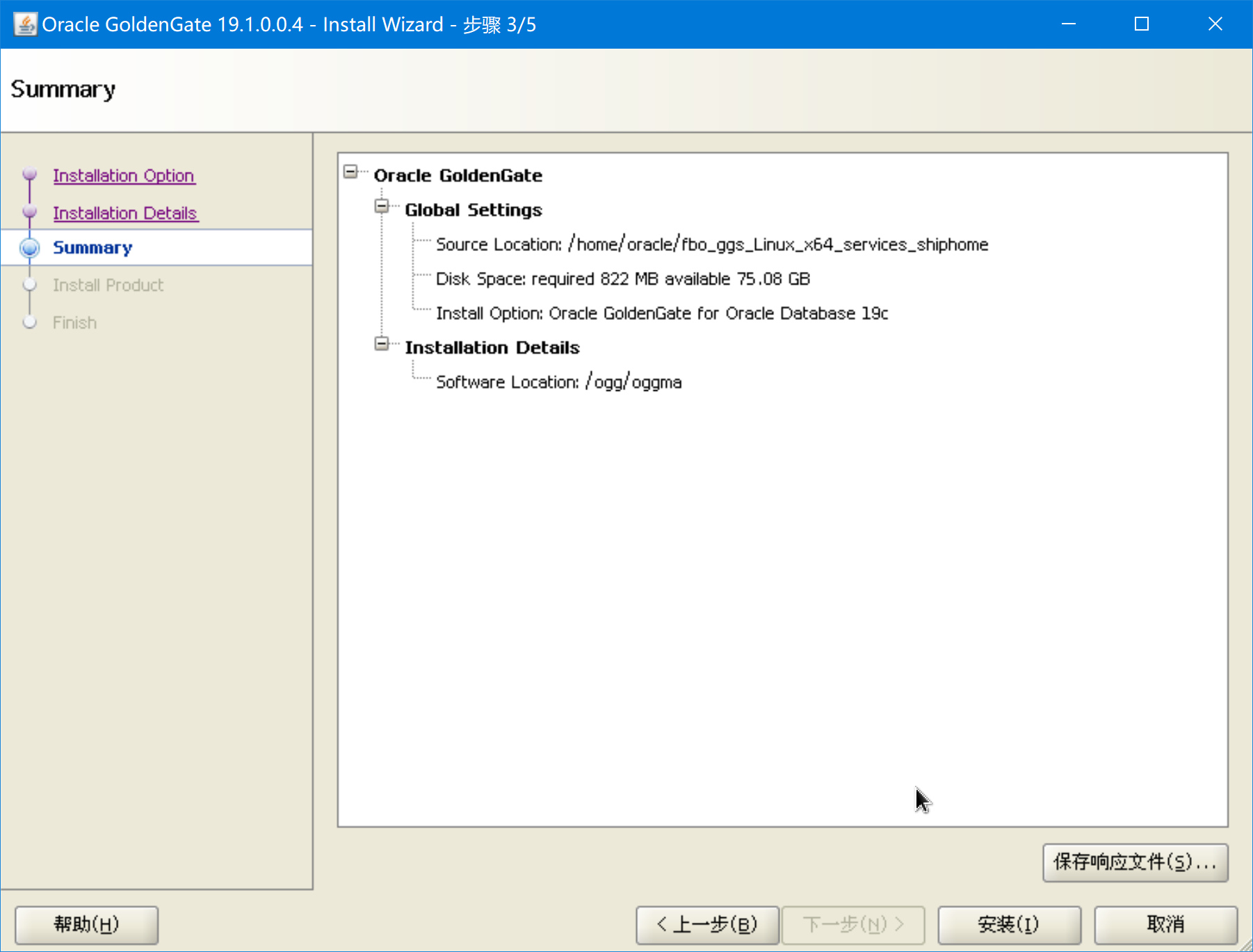Click the window title text 'Oracle GoldenGate 19.1.0.0.4'

(x=172, y=25)
